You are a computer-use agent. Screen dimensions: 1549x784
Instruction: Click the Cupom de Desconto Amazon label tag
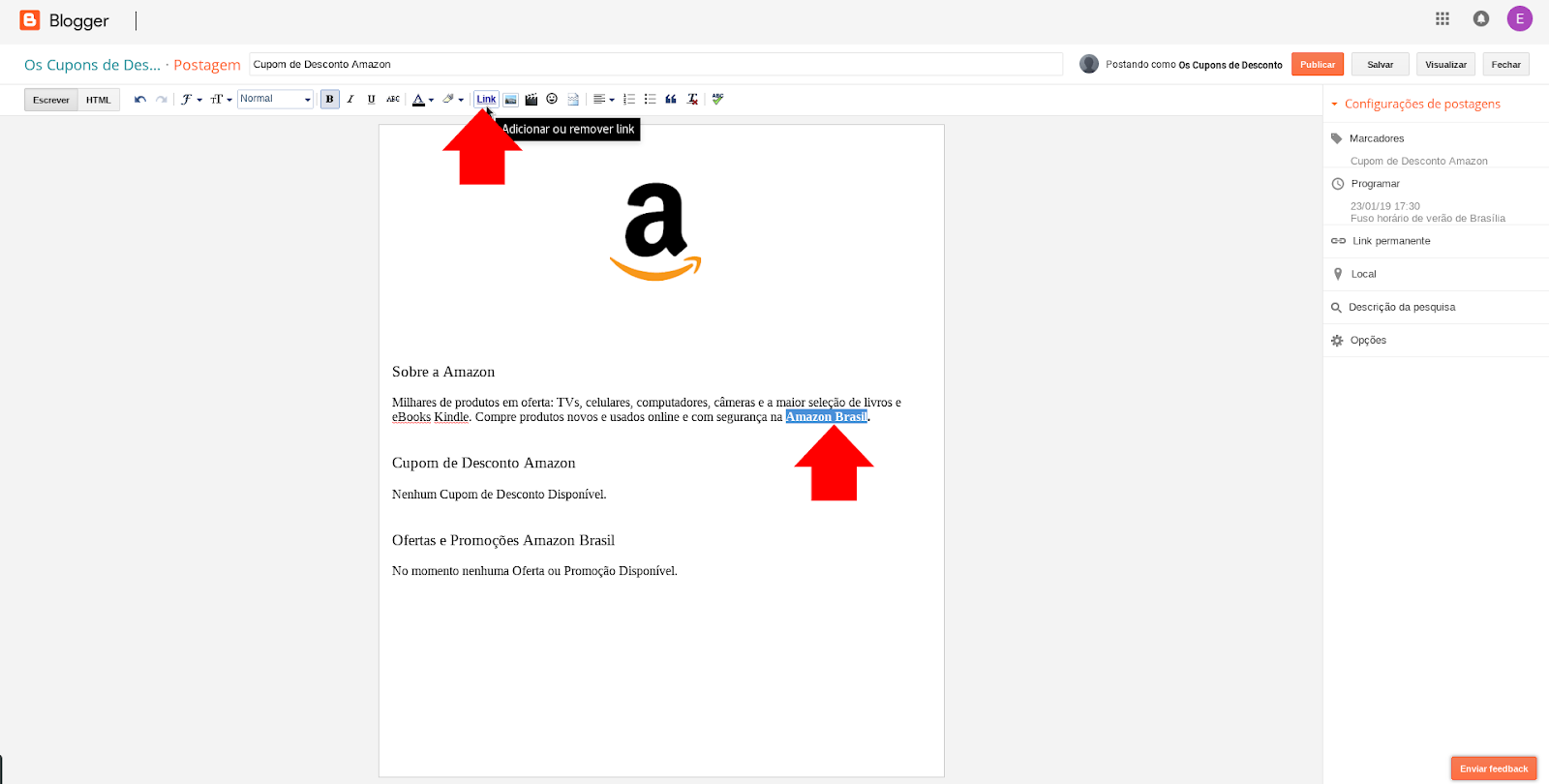coord(1419,161)
